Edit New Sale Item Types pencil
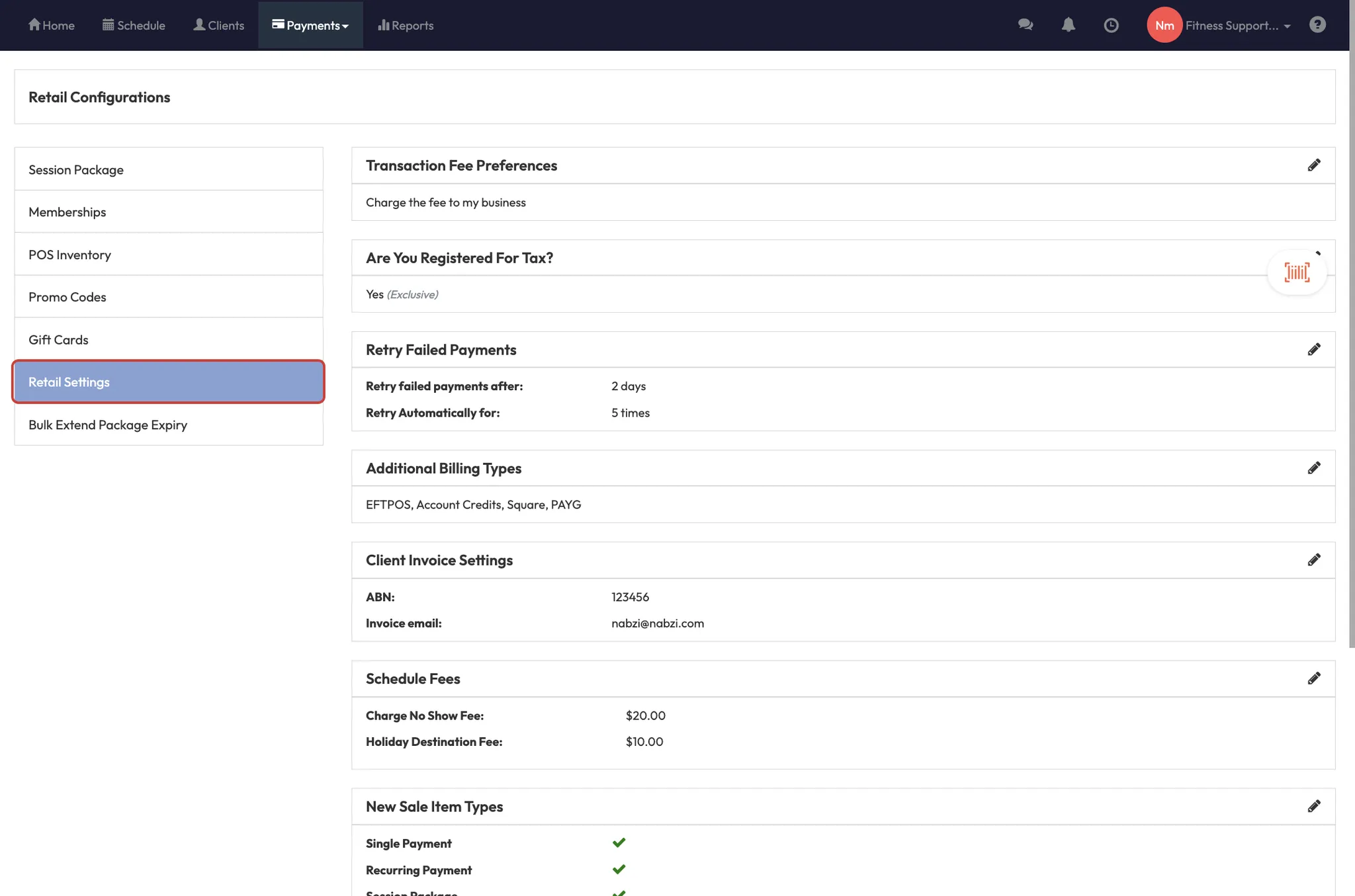1355x896 pixels. click(1314, 806)
